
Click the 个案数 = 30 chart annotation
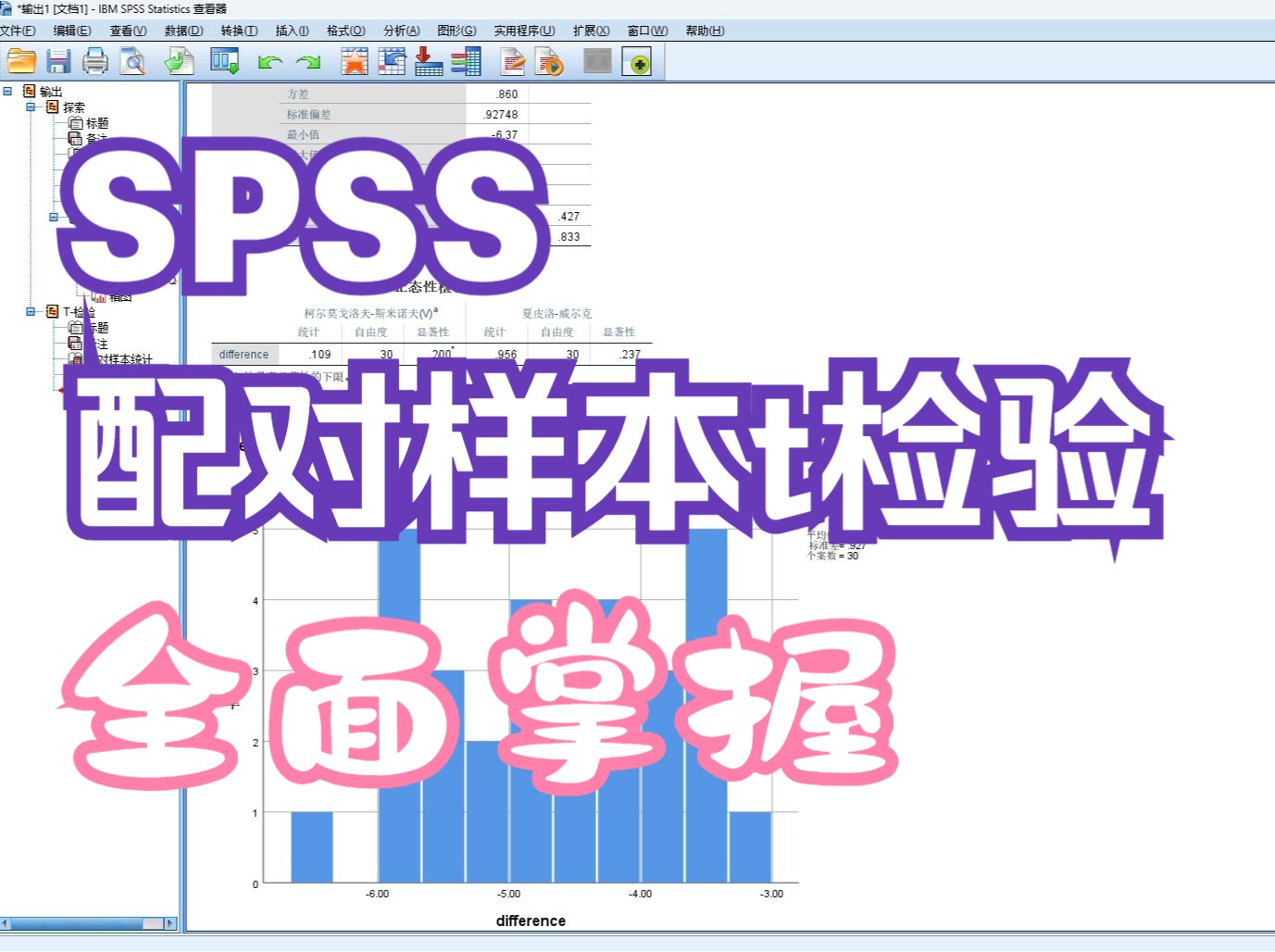click(x=834, y=557)
